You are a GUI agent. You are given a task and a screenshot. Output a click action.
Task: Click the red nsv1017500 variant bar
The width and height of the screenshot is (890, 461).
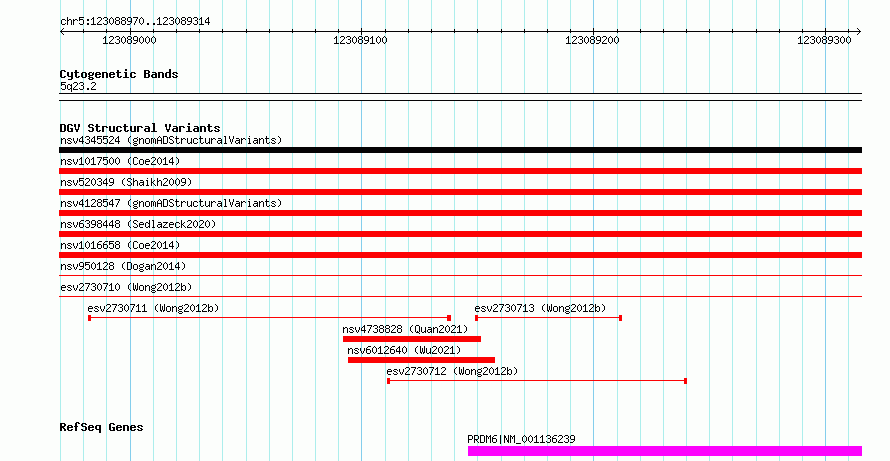tap(460, 171)
